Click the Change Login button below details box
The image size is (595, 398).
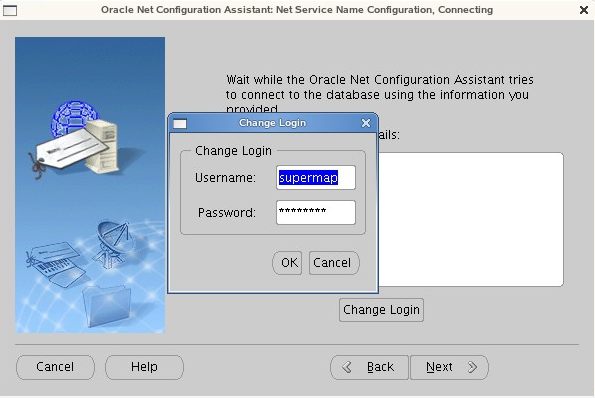click(x=381, y=310)
